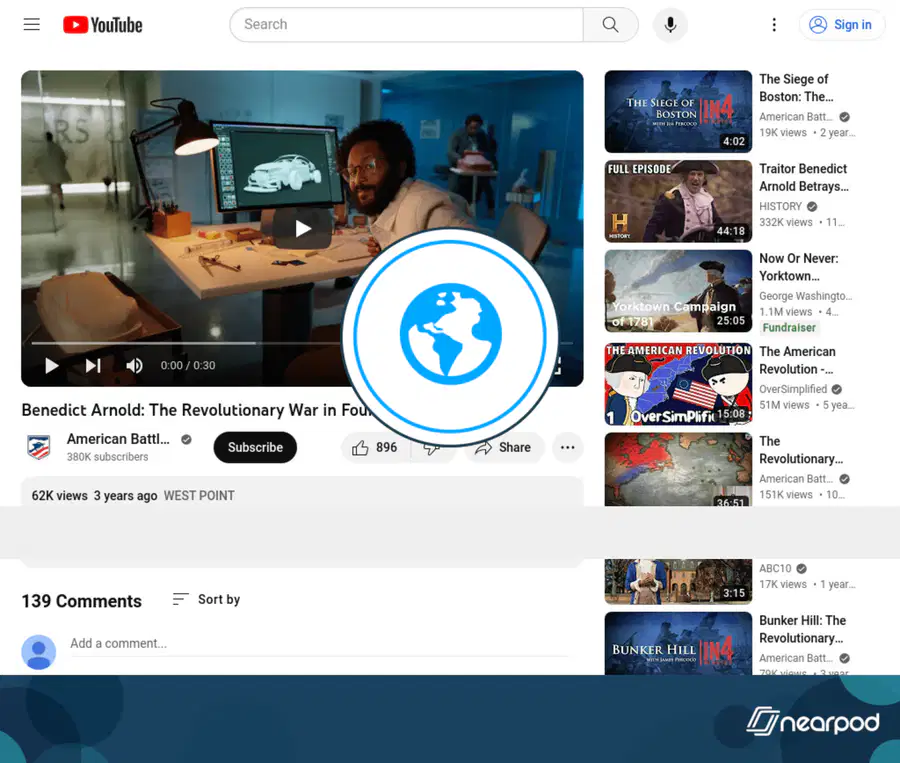The height and width of the screenshot is (763, 900).
Task: Click the Fundraiser badge
Action: point(789,328)
